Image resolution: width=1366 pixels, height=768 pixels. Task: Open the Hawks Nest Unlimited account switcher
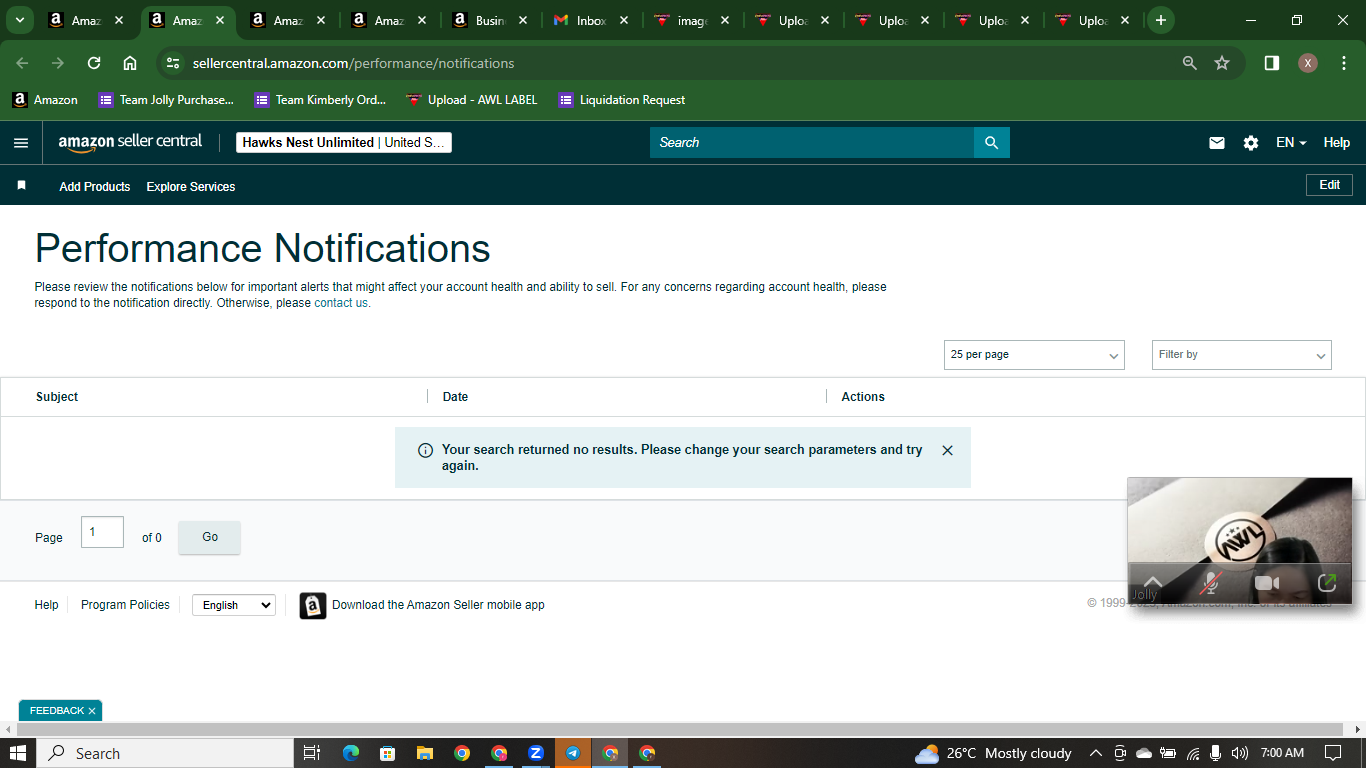click(x=344, y=143)
